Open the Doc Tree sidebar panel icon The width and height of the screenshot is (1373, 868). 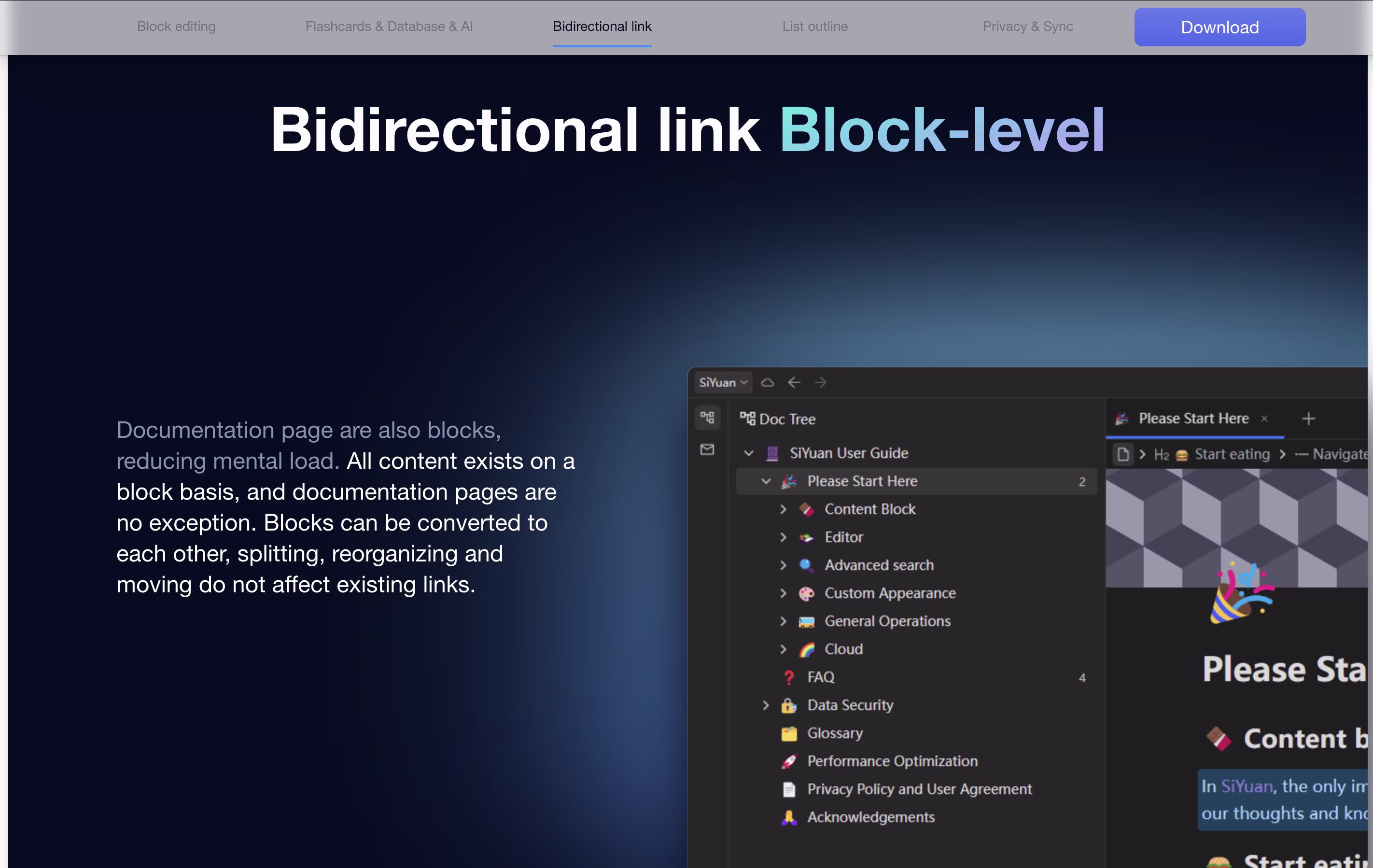708,418
